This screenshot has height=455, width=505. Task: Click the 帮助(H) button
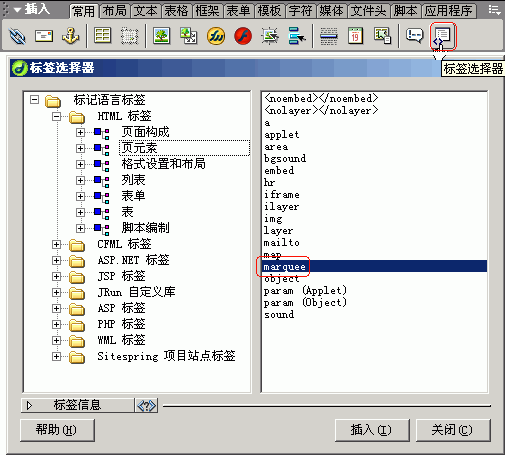click(x=57, y=430)
